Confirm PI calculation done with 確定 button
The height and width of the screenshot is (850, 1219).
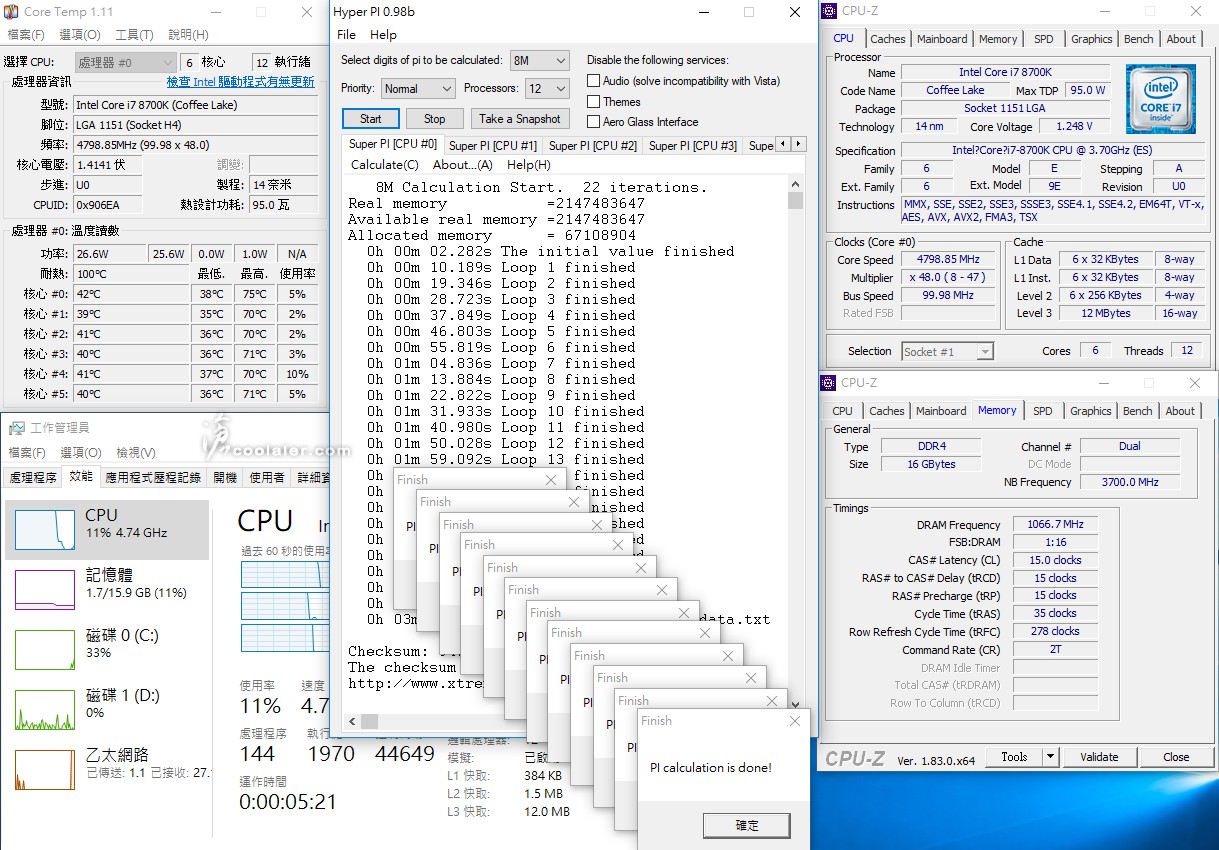(747, 825)
